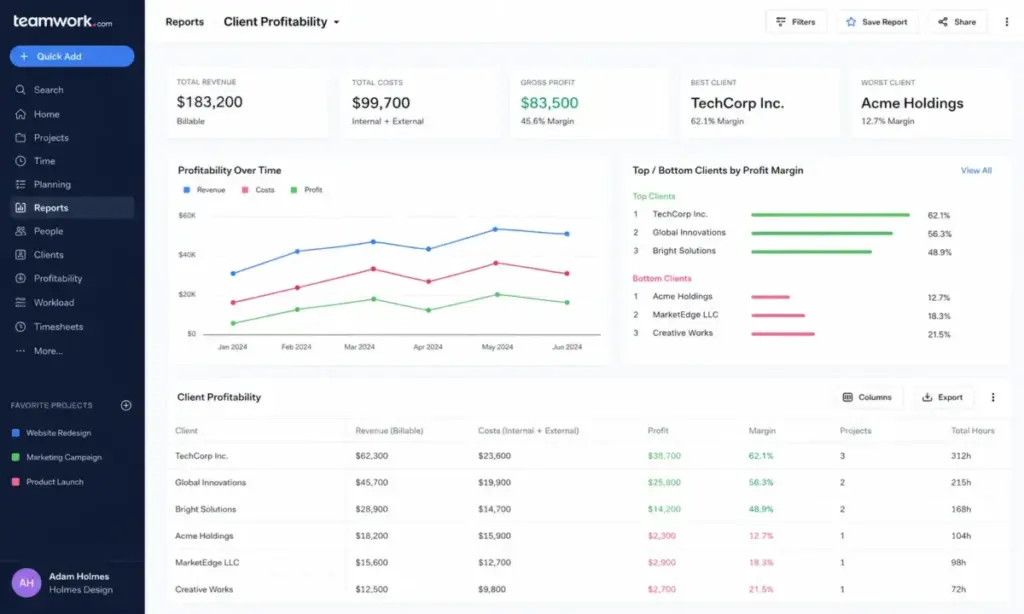Click the filter lines icon next to Filters

tap(780, 22)
